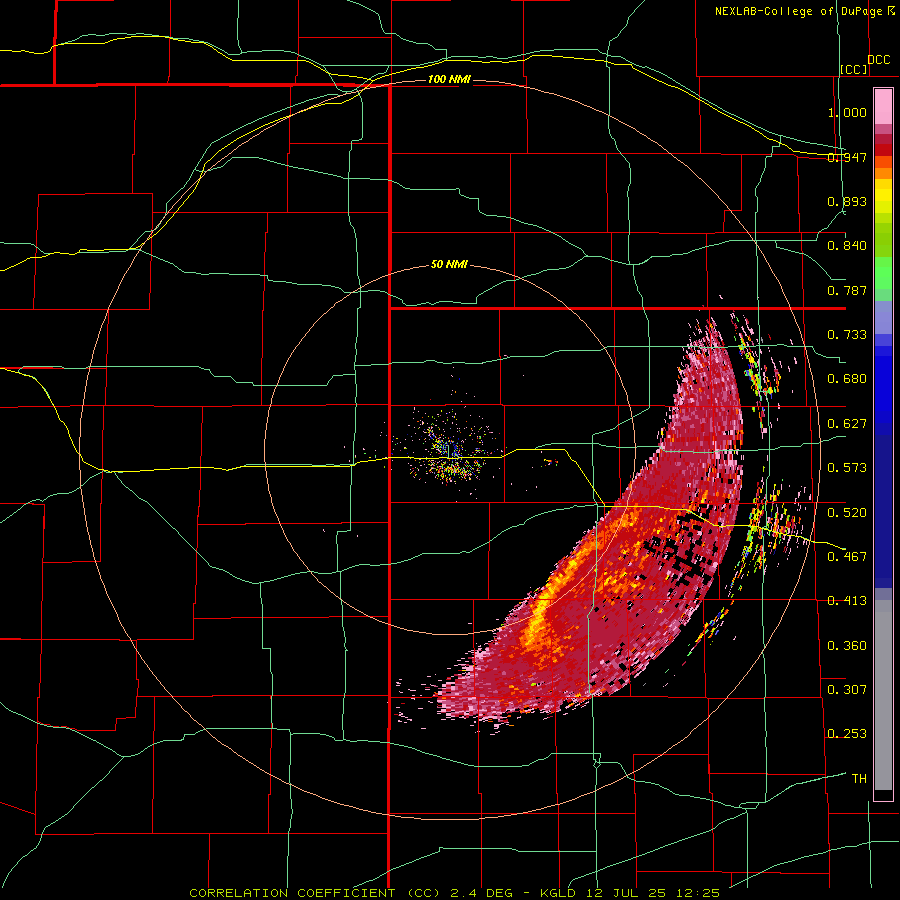Viewport: 900px width, 900px height.
Task: Click the 0.787 scale value
Action: click(x=847, y=290)
